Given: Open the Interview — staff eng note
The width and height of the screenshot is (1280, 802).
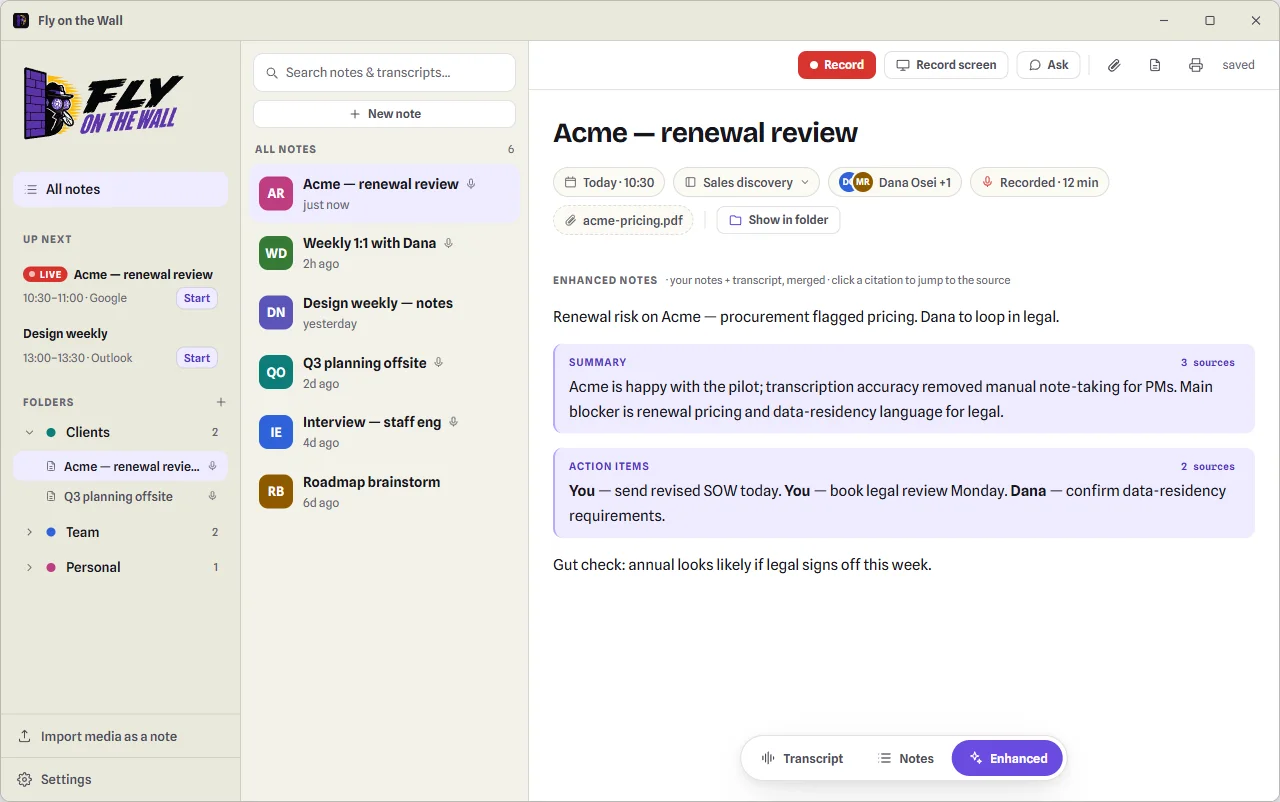Looking at the screenshot, I should pyautogui.click(x=384, y=432).
